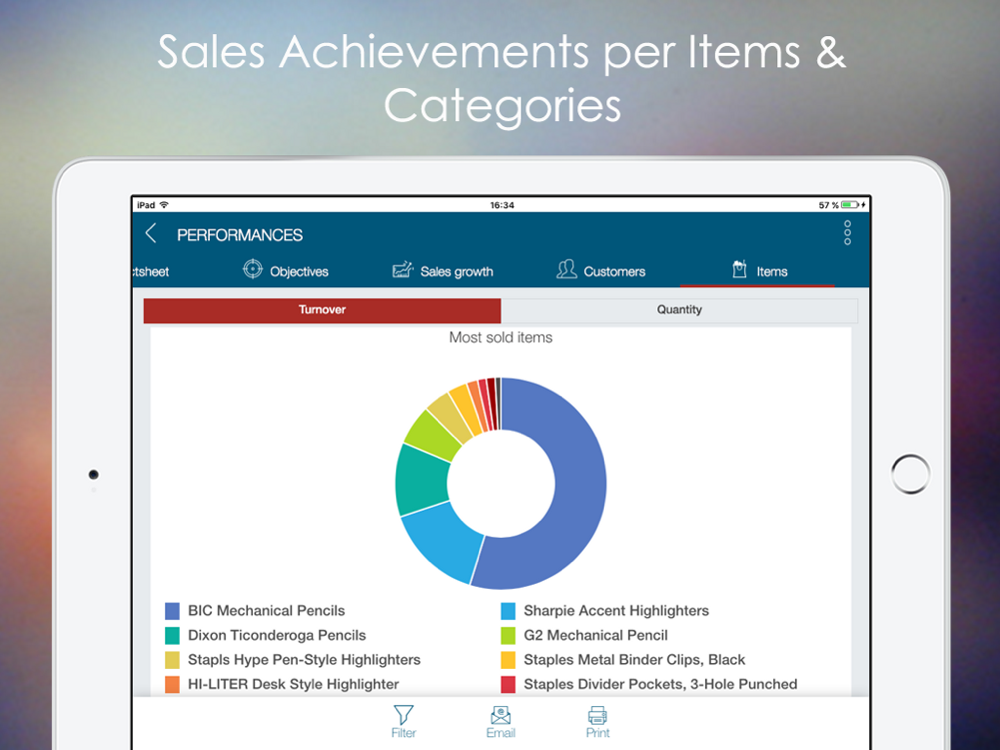This screenshot has height=750, width=1000.
Task: Tap the light blue donut slice
Action: pos(441,542)
